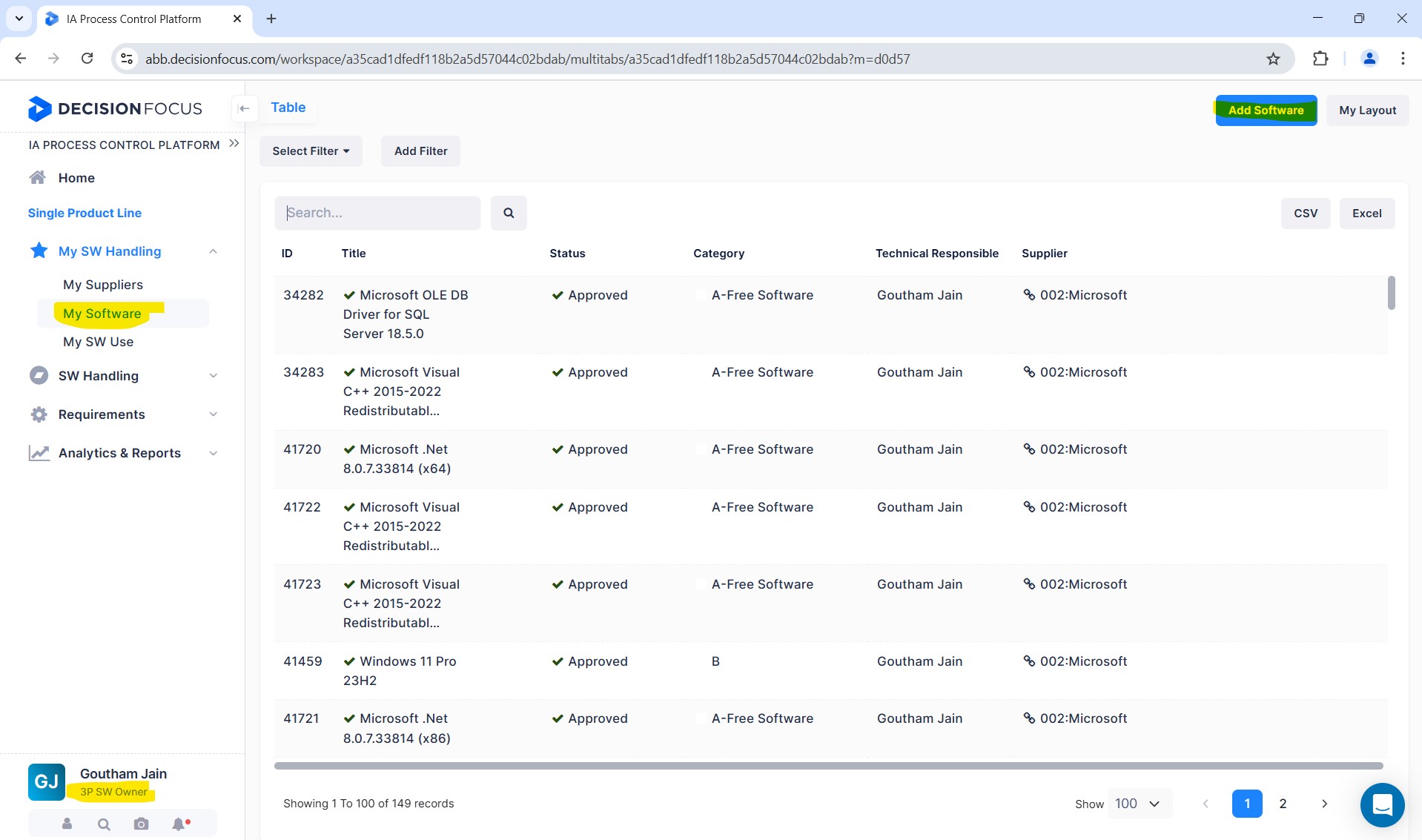This screenshot has width=1422, height=840.
Task: Click the link icon for 34282 supplier
Action: (x=1029, y=294)
